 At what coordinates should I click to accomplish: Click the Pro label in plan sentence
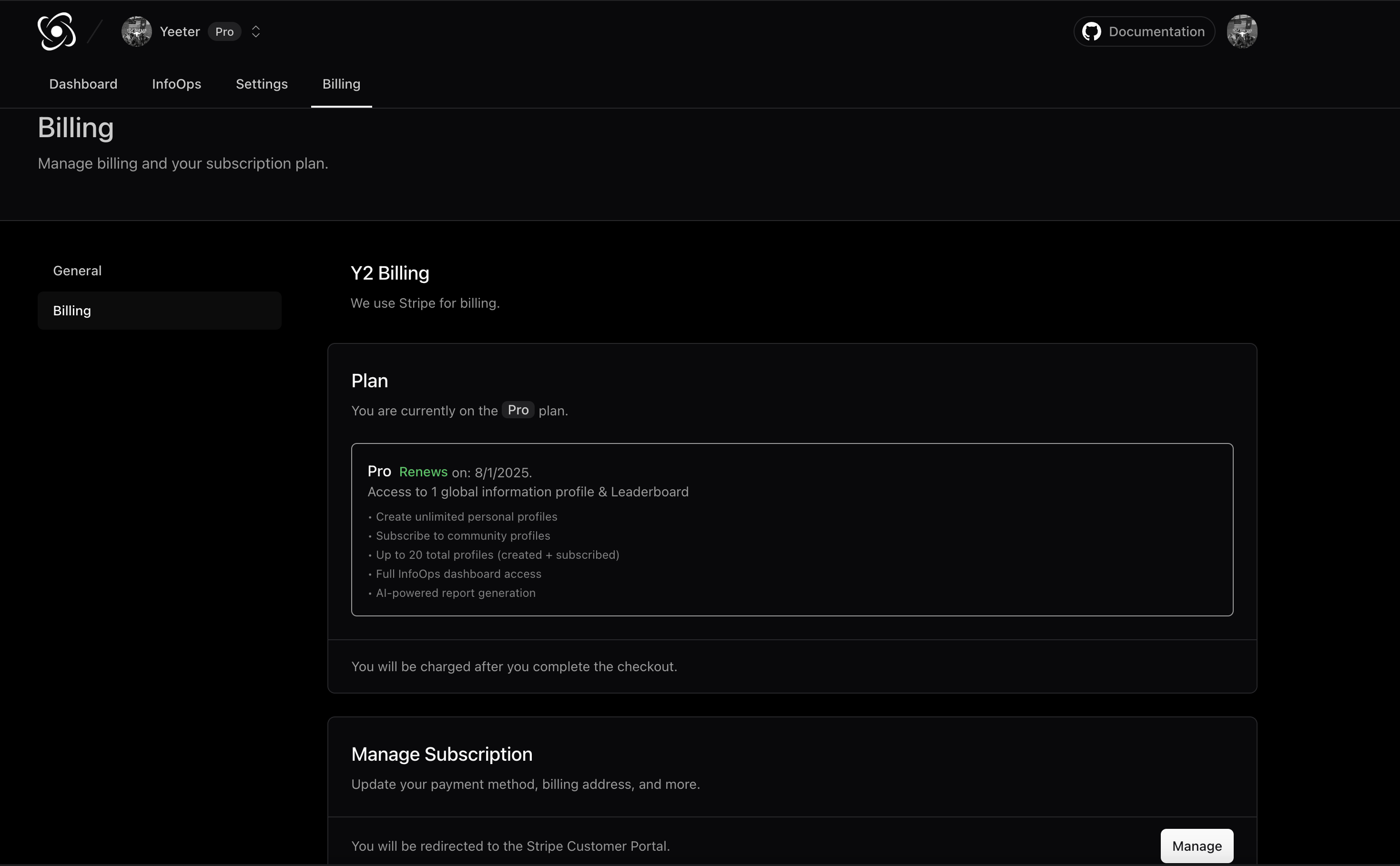click(x=518, y=410)
